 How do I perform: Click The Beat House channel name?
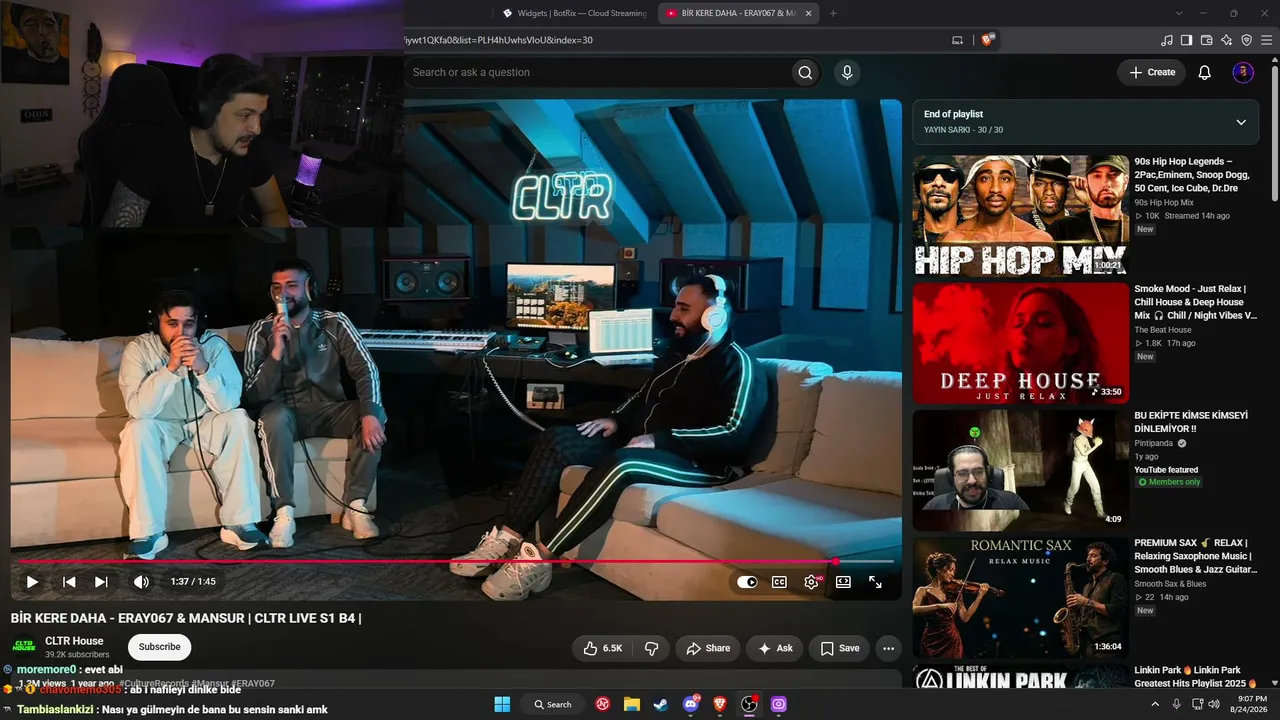coord(1163,330)
